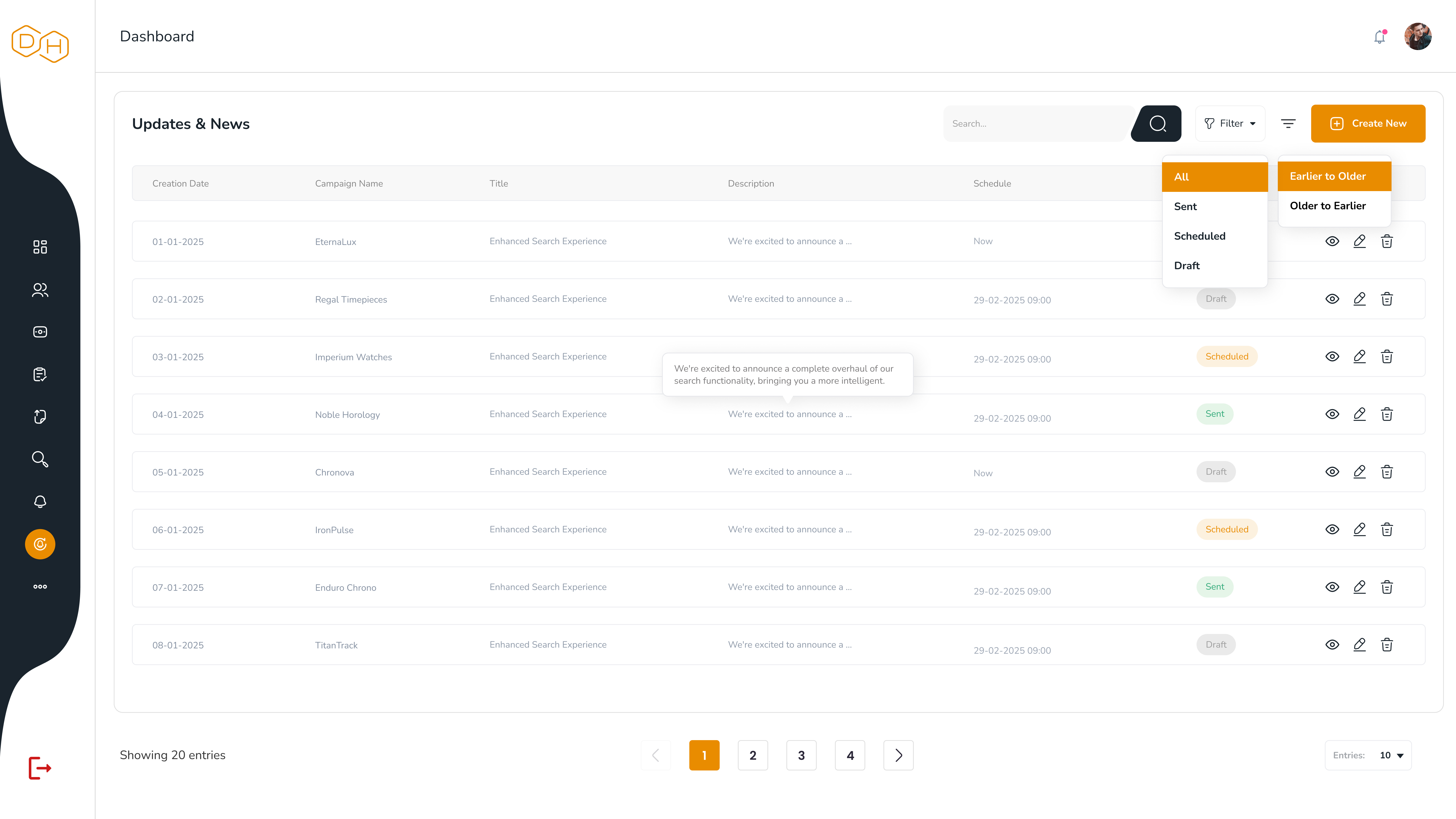
Task: Select Older to Earlier sort option
Action: (1328, 206)
